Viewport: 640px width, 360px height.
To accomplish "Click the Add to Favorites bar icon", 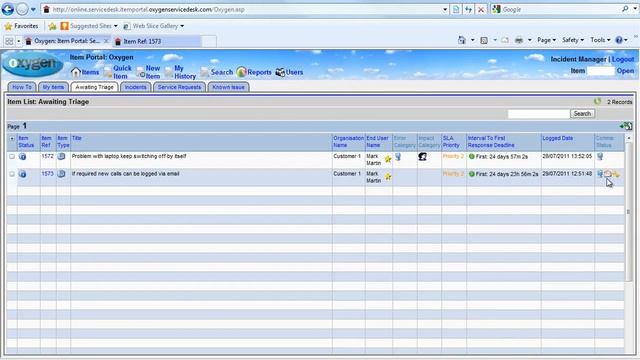I will [52, 26].
